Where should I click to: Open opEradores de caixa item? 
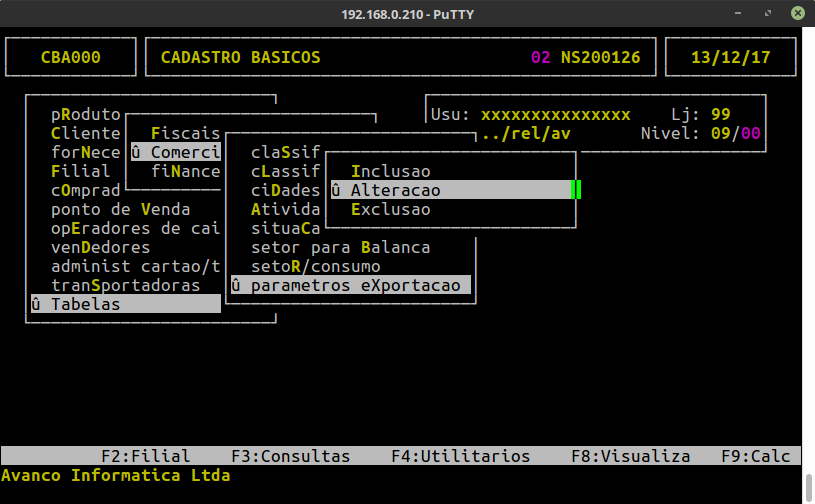point(135,228)
